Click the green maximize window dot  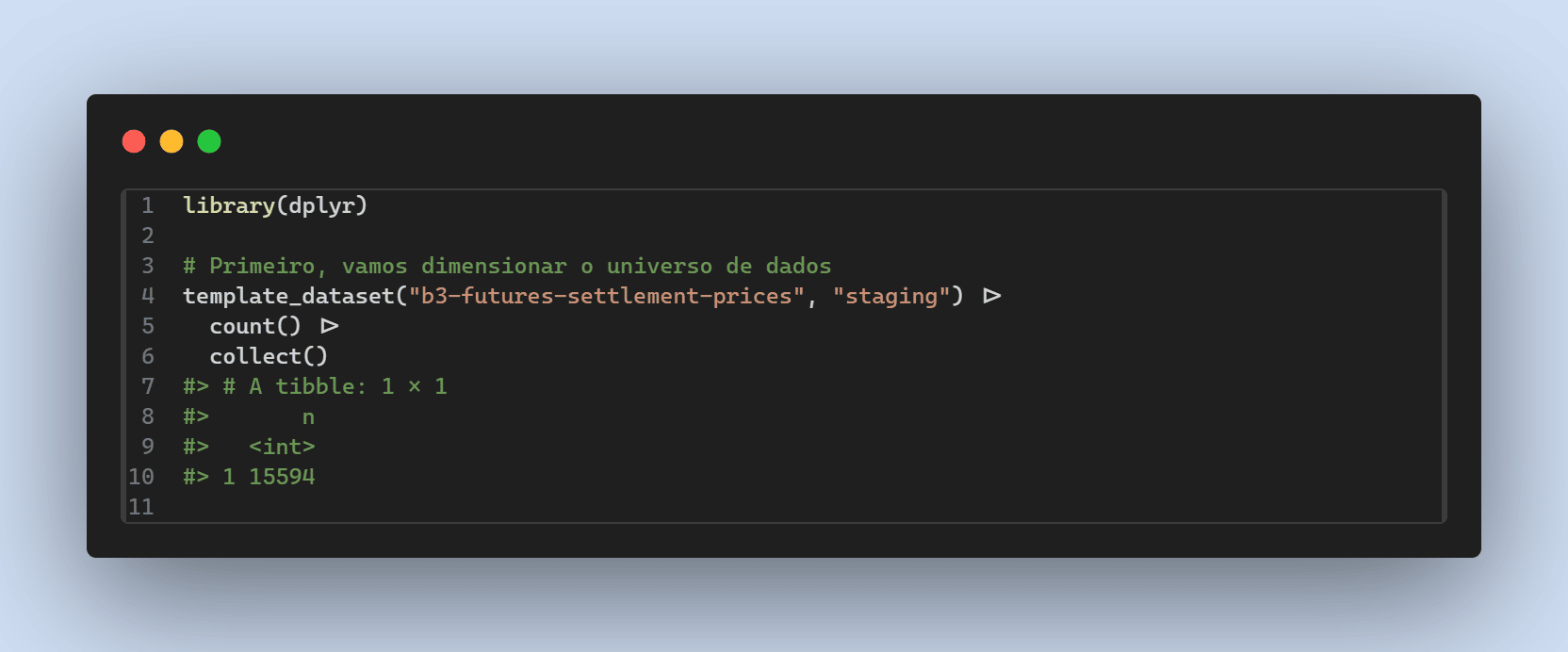(209, 141)
